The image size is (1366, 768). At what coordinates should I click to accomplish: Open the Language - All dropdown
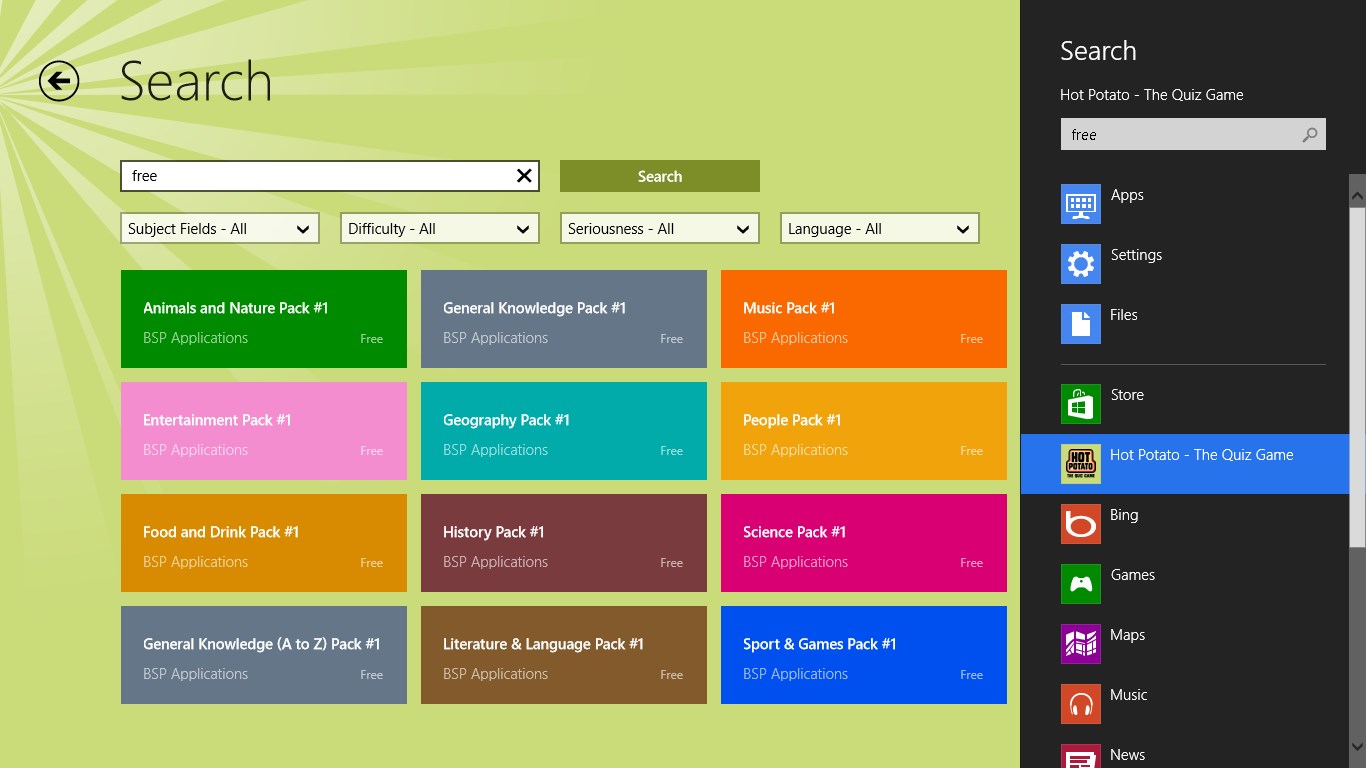coord(880,228)
